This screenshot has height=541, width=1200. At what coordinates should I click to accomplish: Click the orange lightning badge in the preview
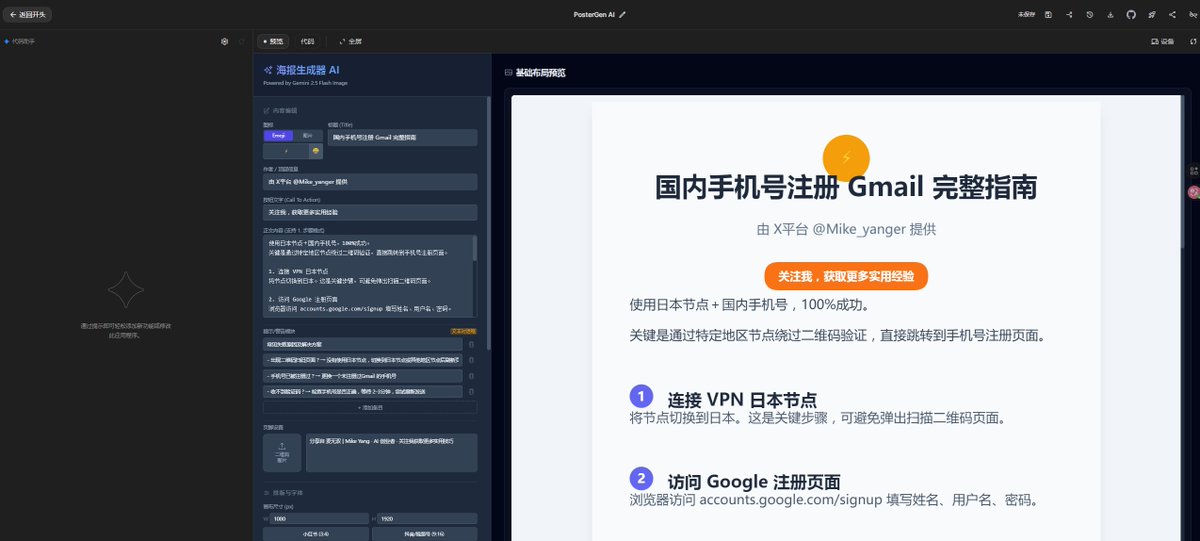click(x=846, y=157)
